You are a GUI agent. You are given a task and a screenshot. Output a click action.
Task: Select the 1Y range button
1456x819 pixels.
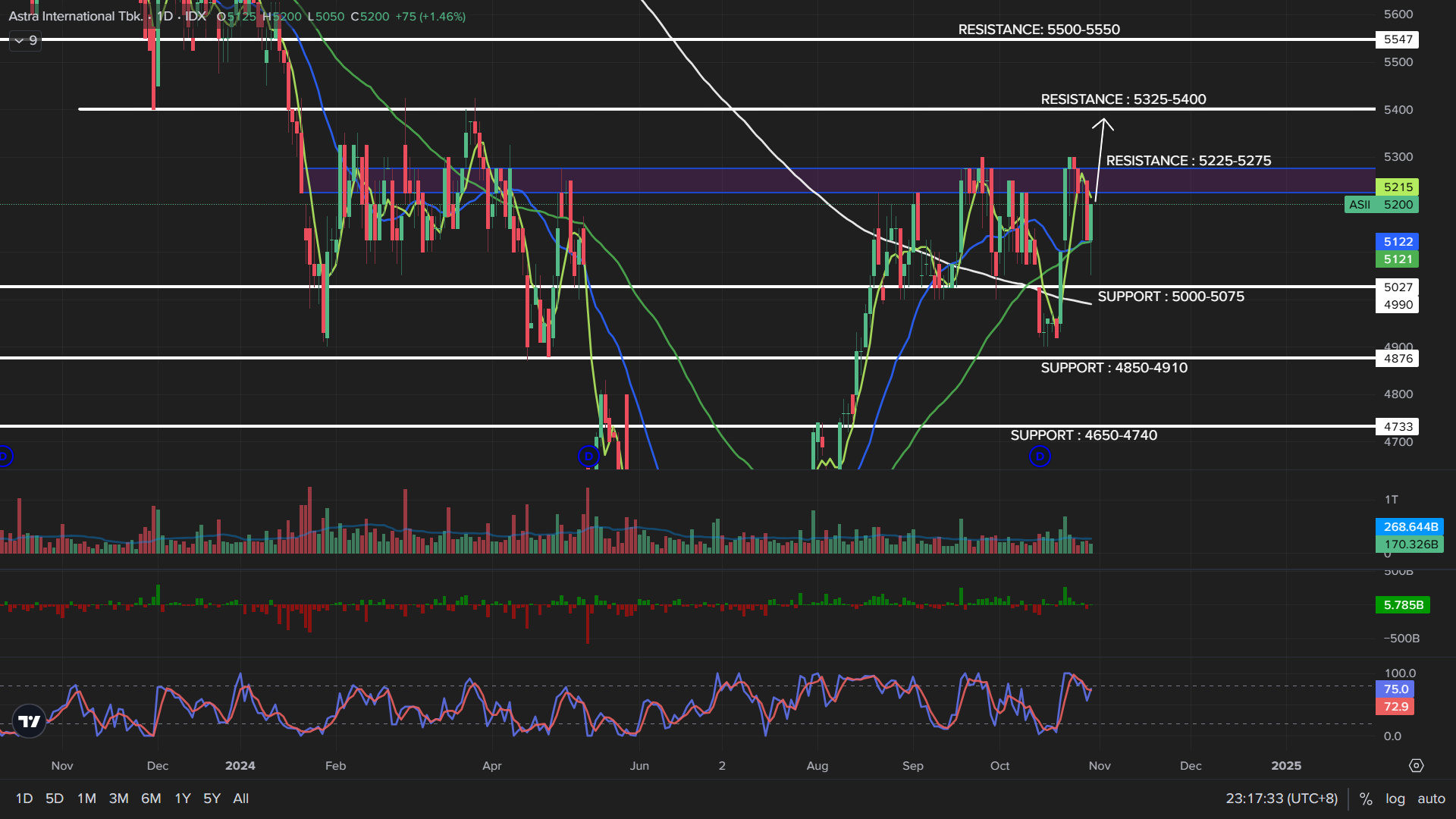182,799
